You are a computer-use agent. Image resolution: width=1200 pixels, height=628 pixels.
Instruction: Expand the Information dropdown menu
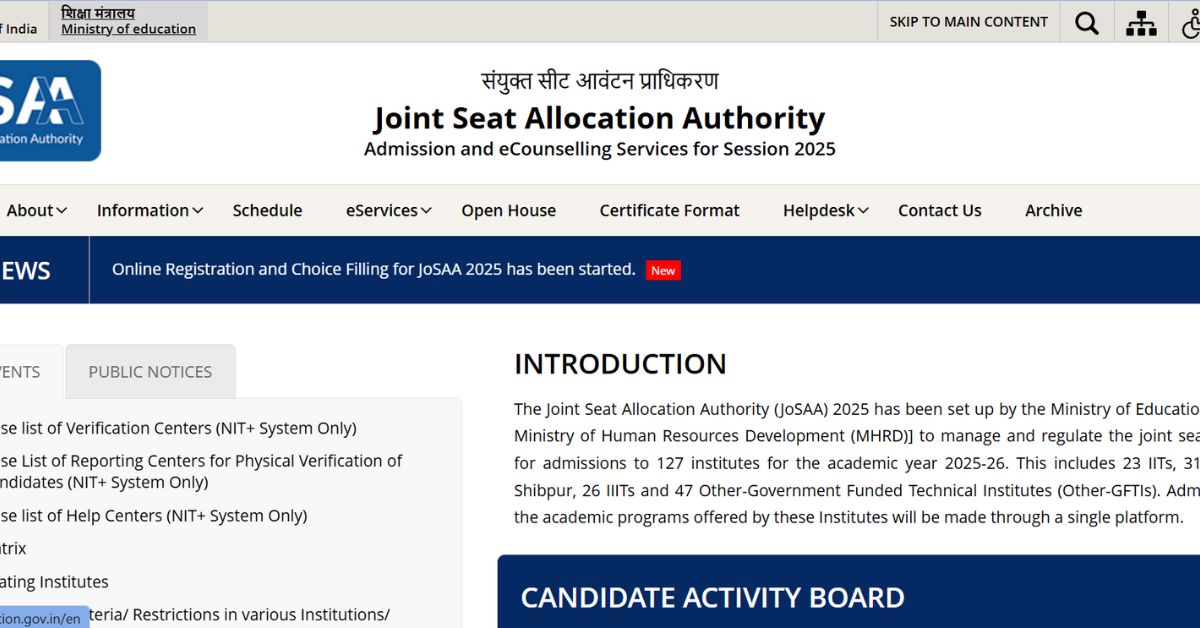coord(150,210)
